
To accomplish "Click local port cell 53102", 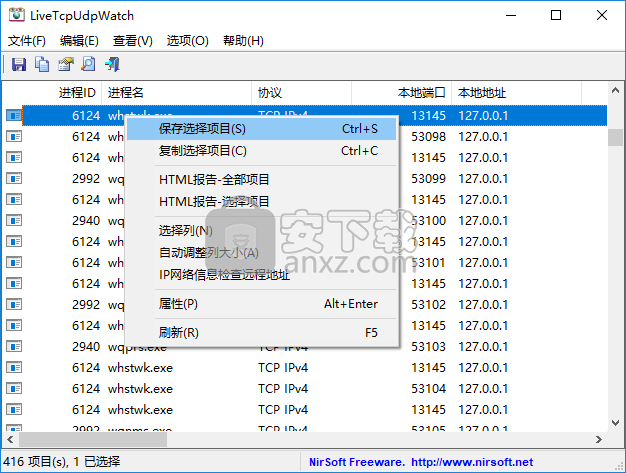I will (428, 305).
